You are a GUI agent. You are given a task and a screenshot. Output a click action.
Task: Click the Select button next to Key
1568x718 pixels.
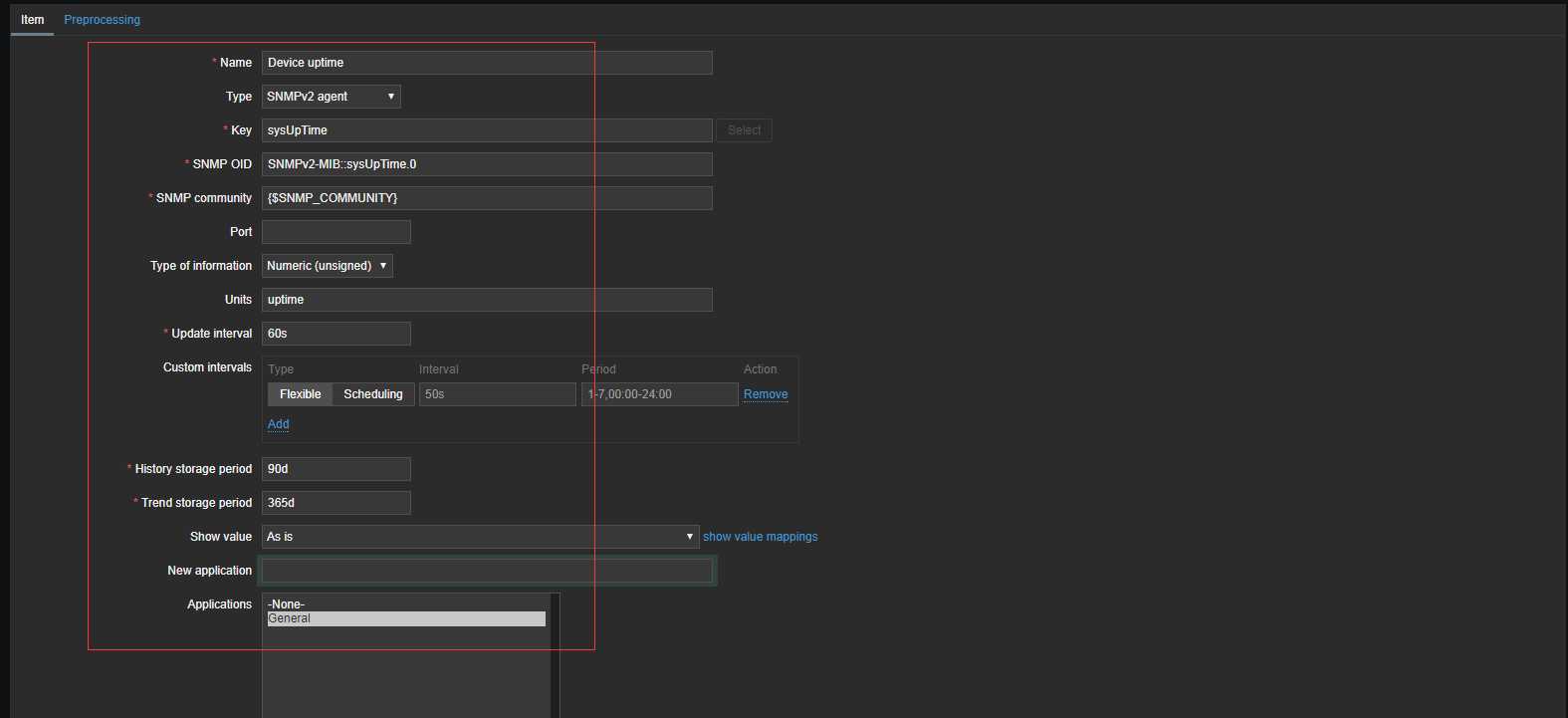[744, 130]
